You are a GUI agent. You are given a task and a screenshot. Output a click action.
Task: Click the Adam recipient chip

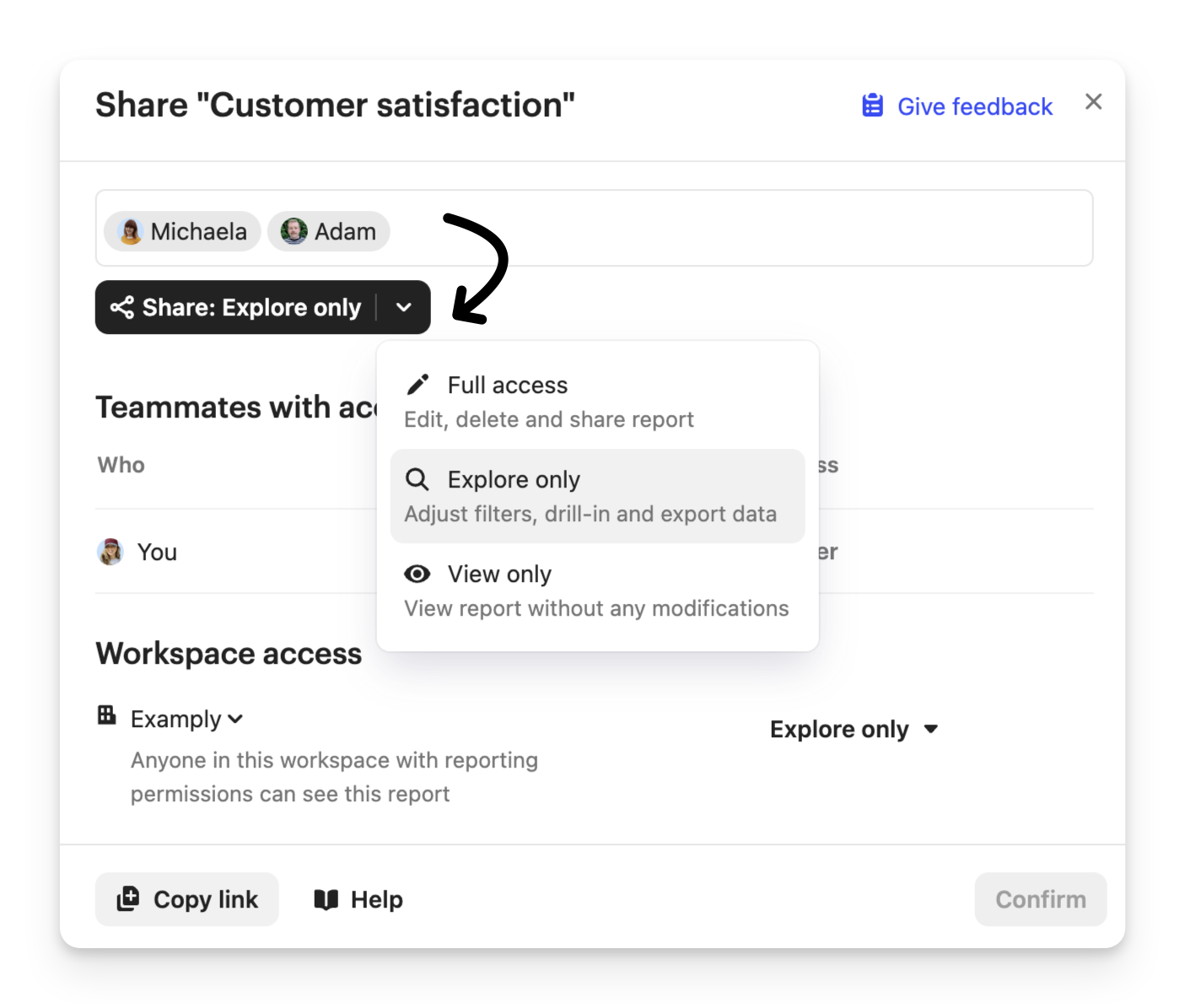[x=329, y=231]
